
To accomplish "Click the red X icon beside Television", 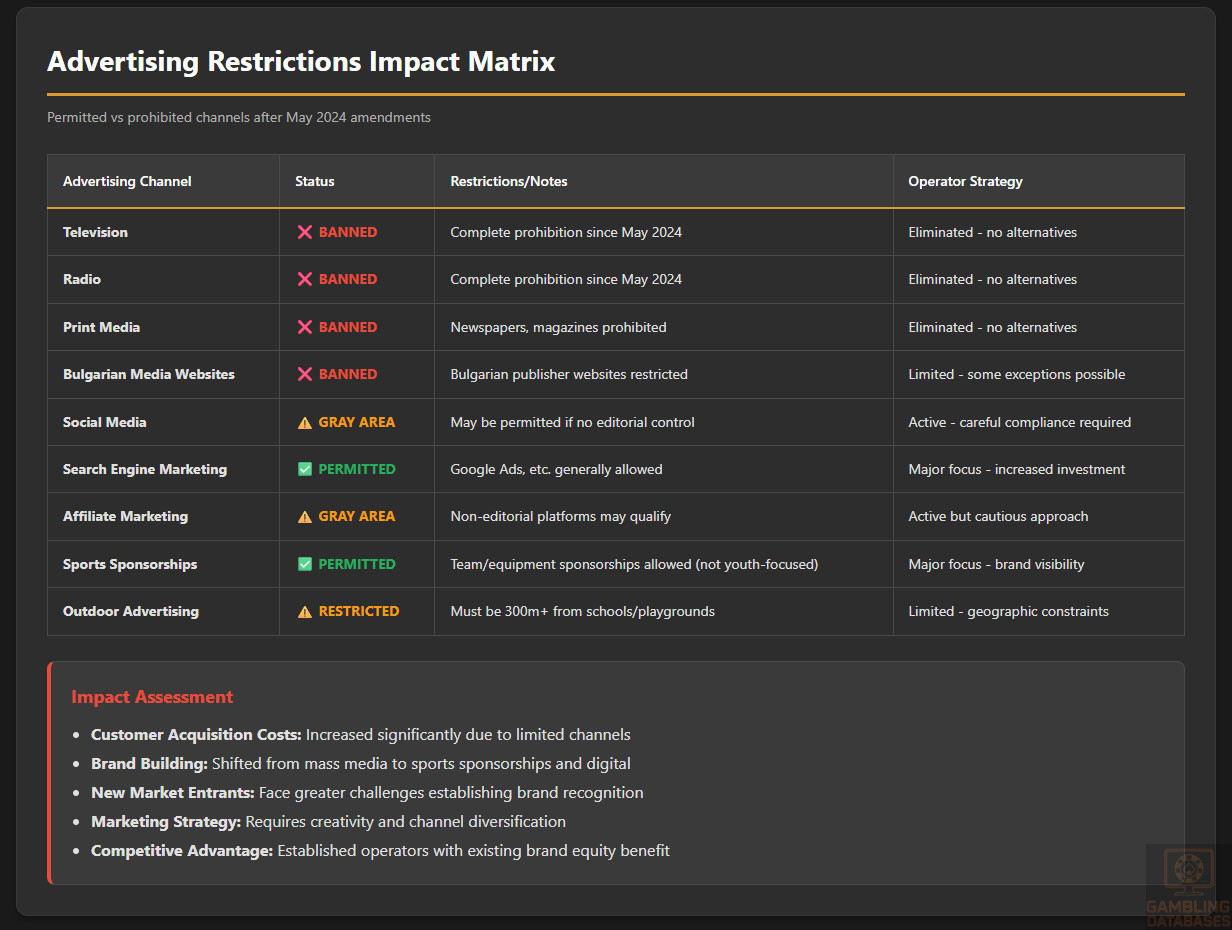I will [x=305, y=232].
